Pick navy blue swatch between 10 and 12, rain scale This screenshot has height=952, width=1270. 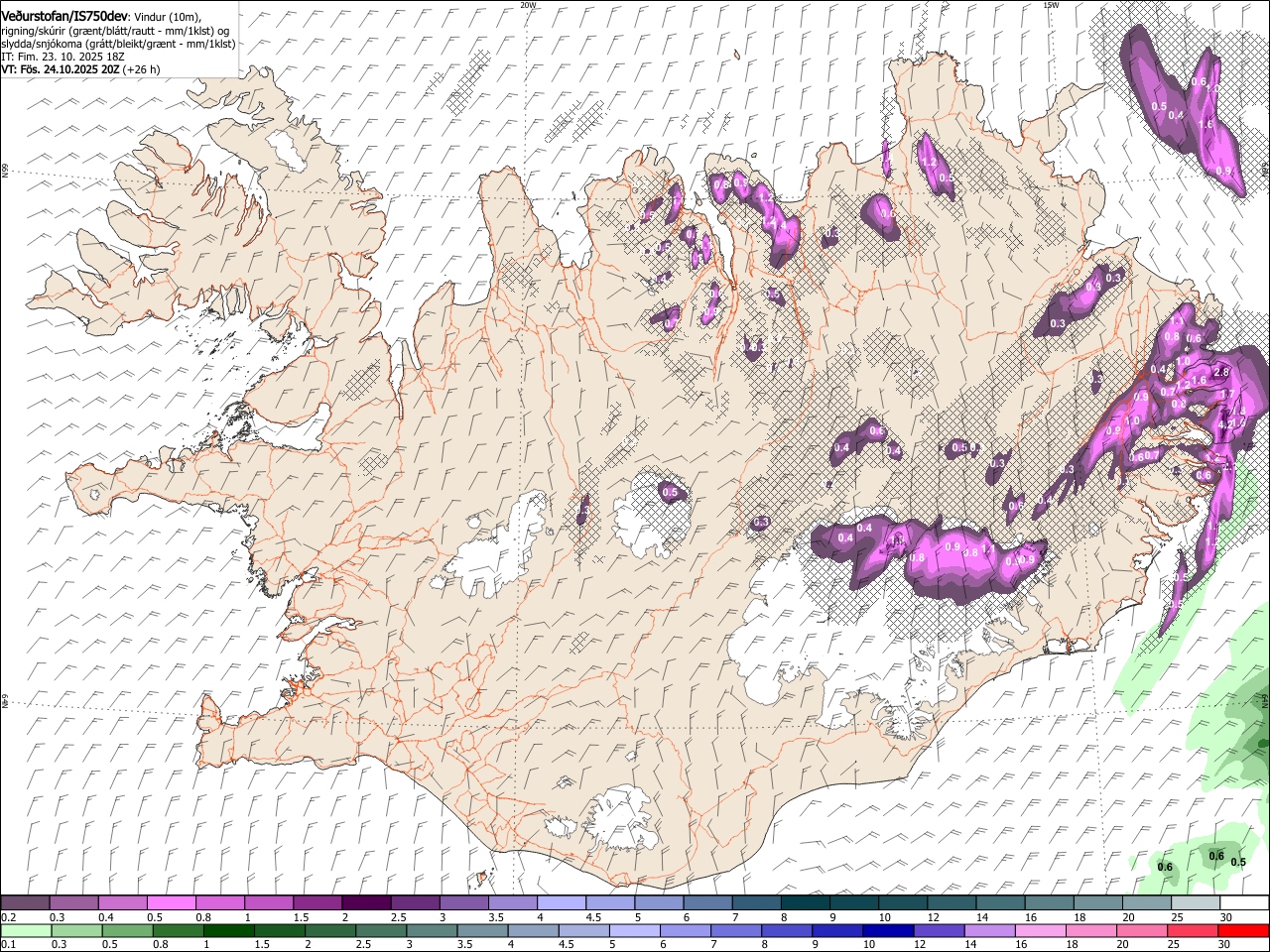[890, 930]
